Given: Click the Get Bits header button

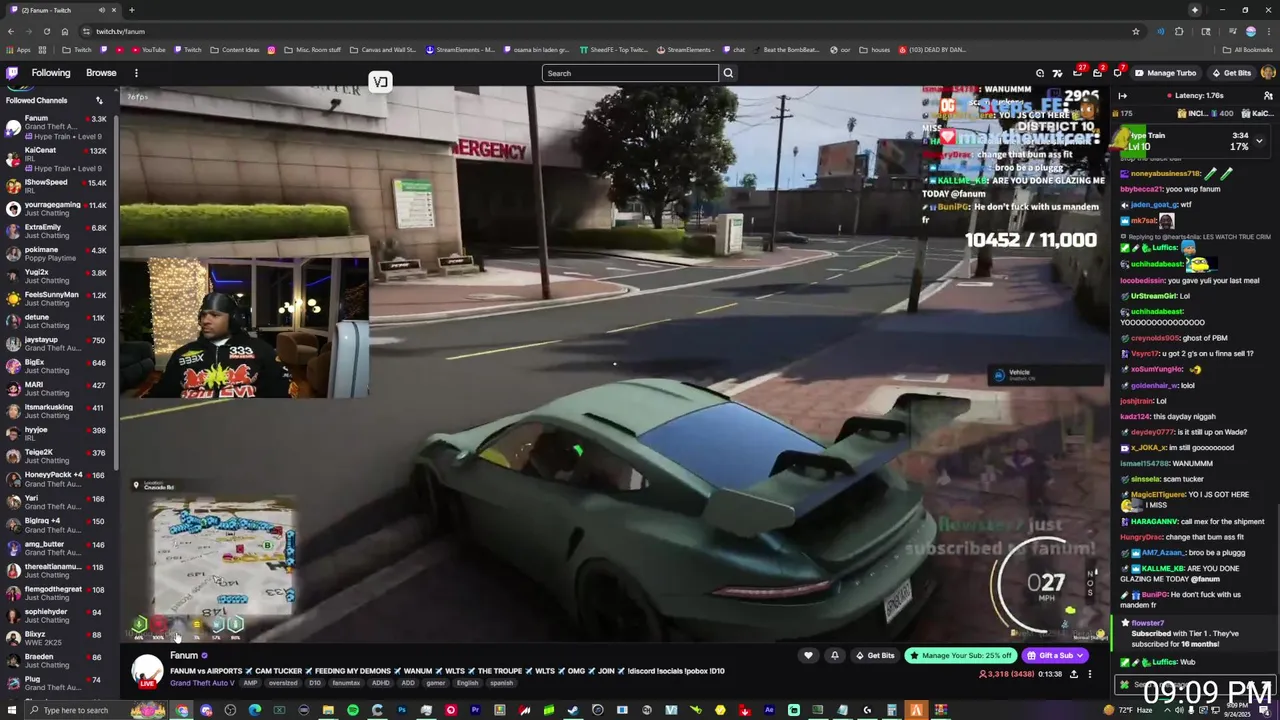Looking at the screenshot, I should (x=1231, y=73).
